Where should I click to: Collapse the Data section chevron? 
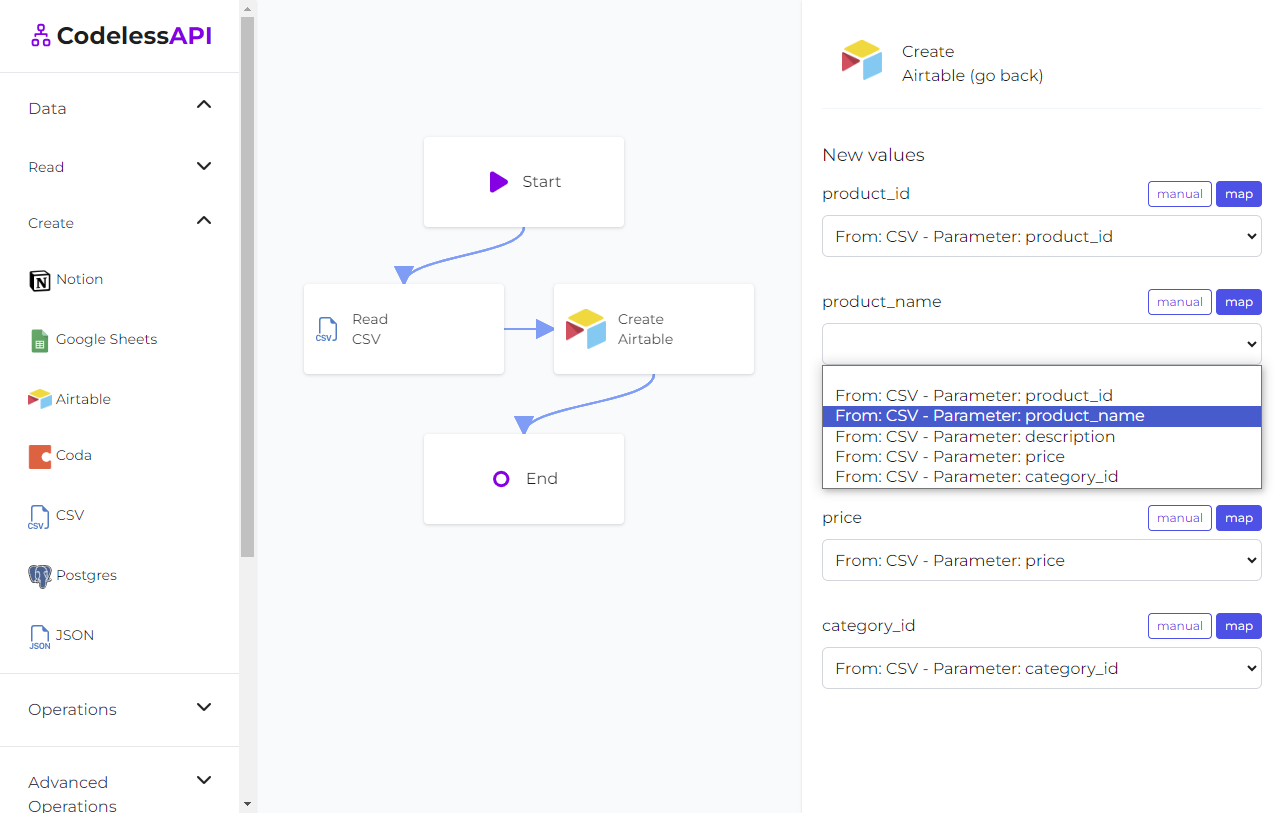pyautogui.click(x=204, y=105)
